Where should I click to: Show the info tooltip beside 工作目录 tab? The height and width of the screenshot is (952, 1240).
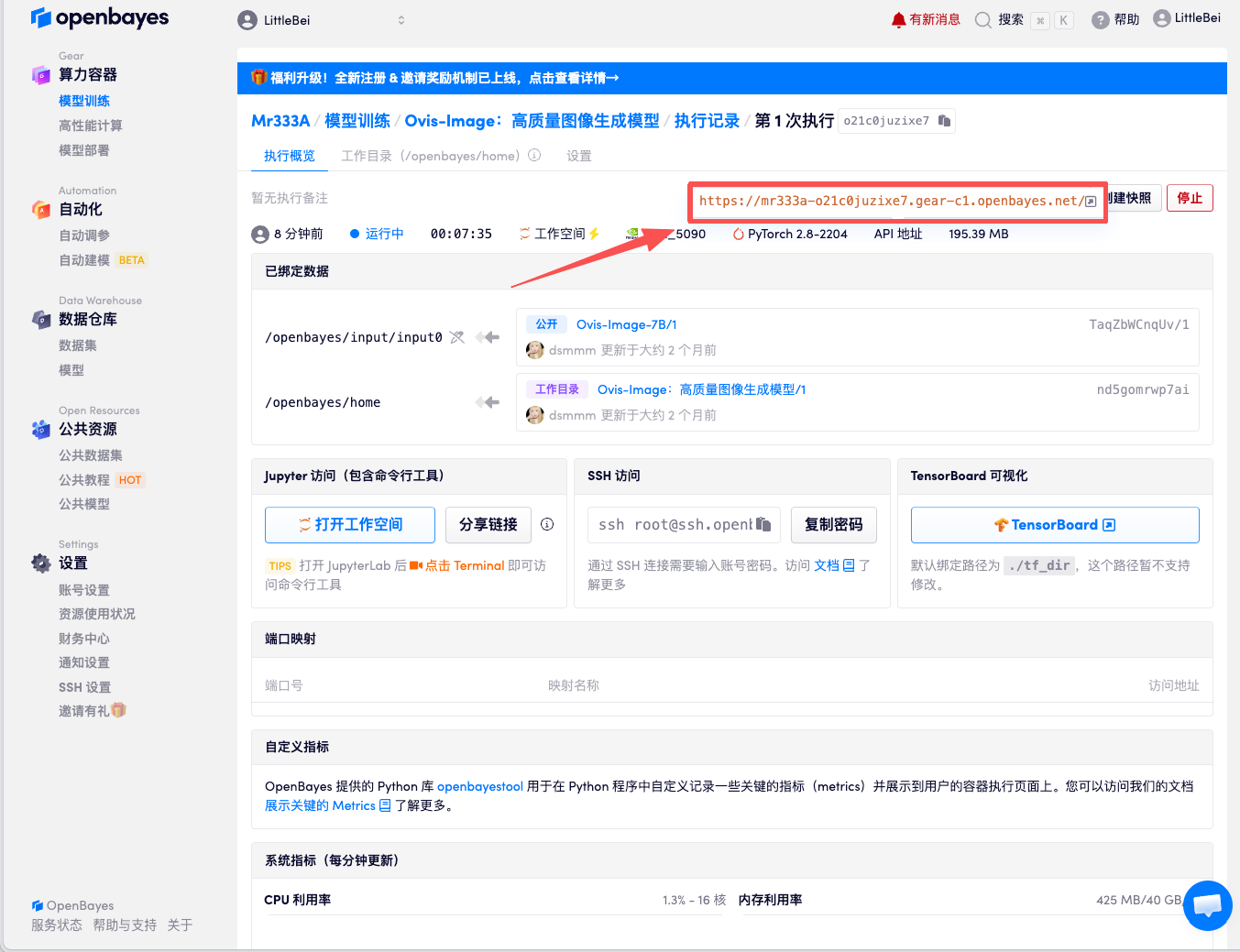[534, 156]
